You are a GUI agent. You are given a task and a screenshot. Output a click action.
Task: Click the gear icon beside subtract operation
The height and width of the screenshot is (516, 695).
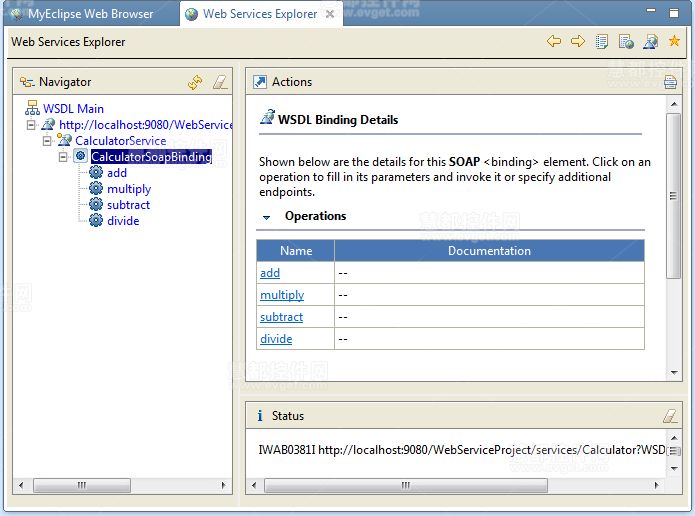pos(96,204)
